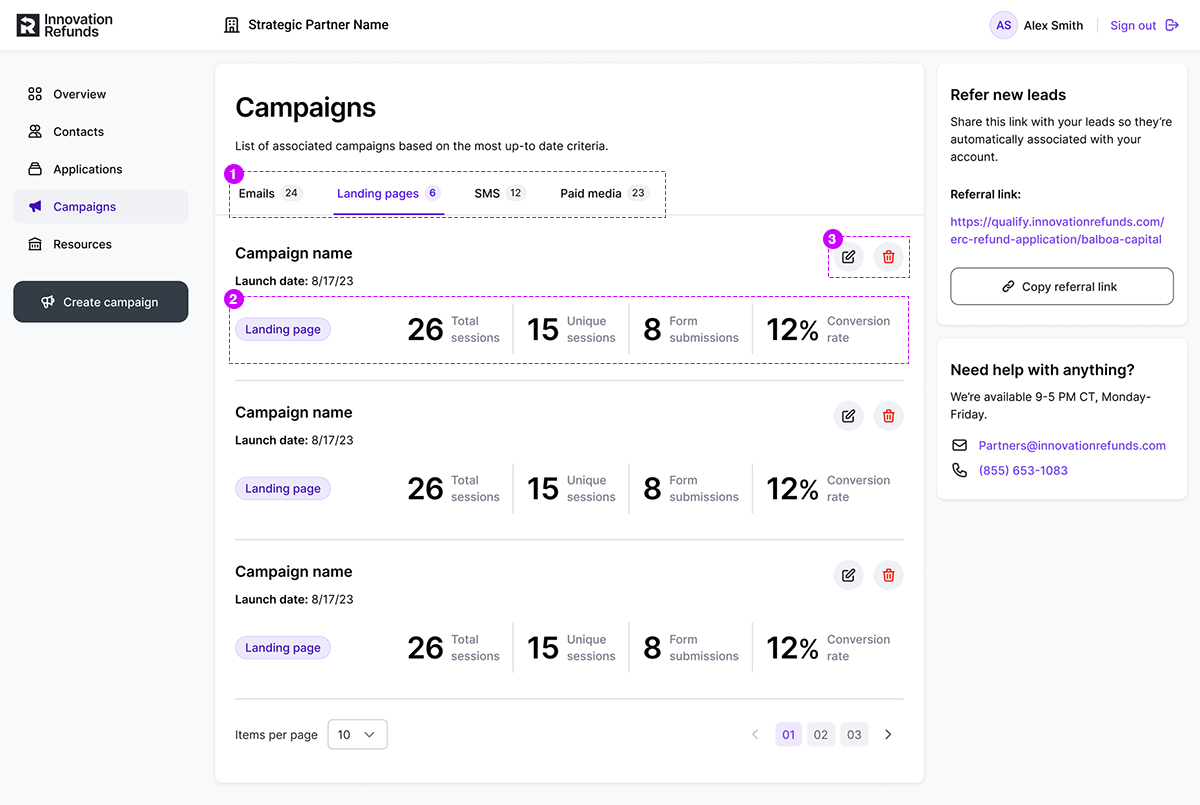Open Overview in the sidebar
The height and width of the screenshot is (805, 1200).
[79, 94]
